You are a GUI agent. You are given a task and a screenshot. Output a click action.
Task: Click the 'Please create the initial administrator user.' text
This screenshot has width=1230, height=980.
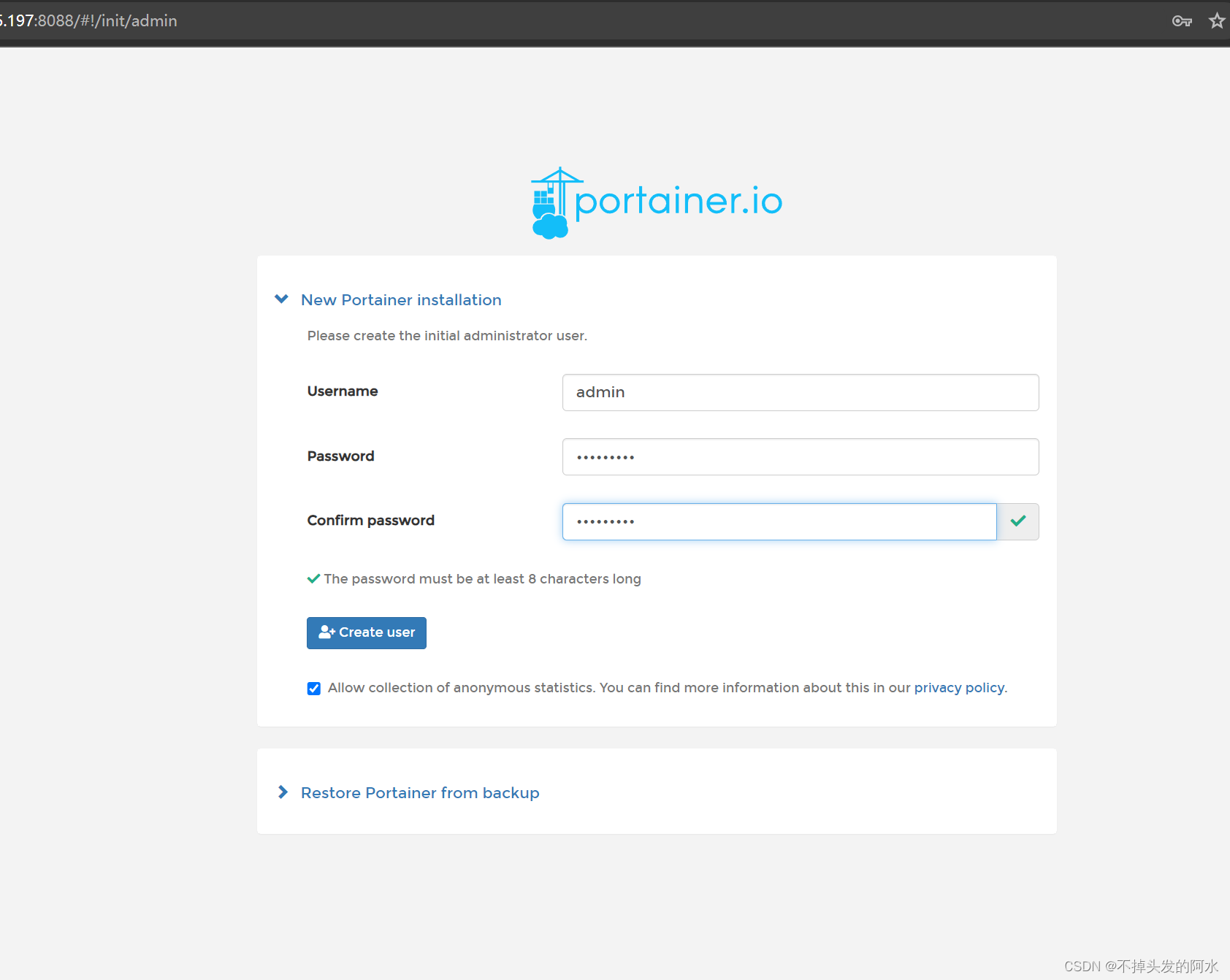point(447,336)
